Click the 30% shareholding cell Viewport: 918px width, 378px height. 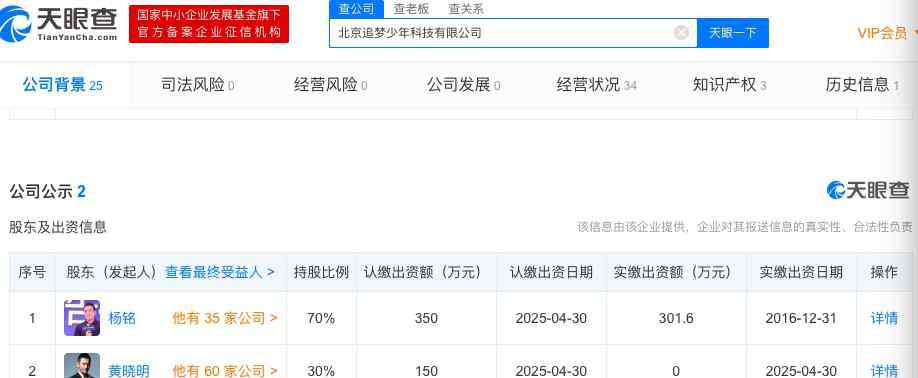coord(321,371)
